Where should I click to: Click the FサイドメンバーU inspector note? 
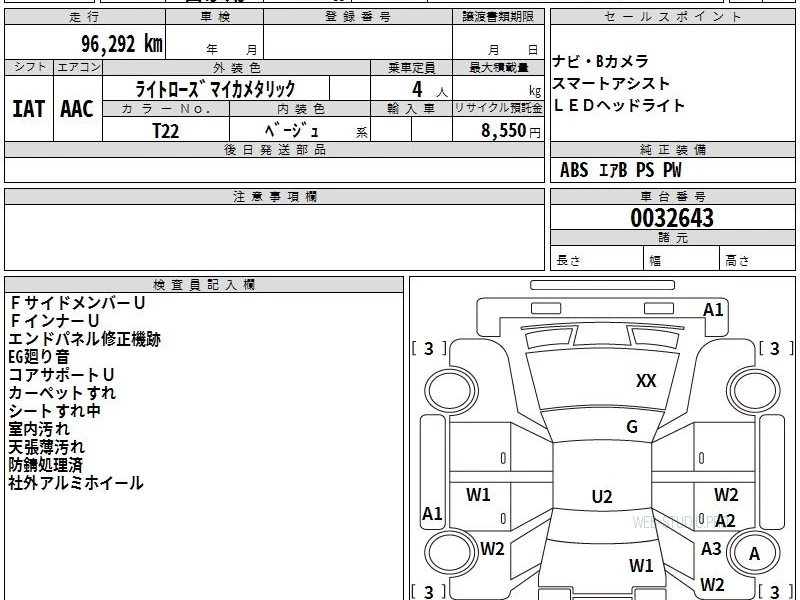pyautogui.click(x=77, y=303)
